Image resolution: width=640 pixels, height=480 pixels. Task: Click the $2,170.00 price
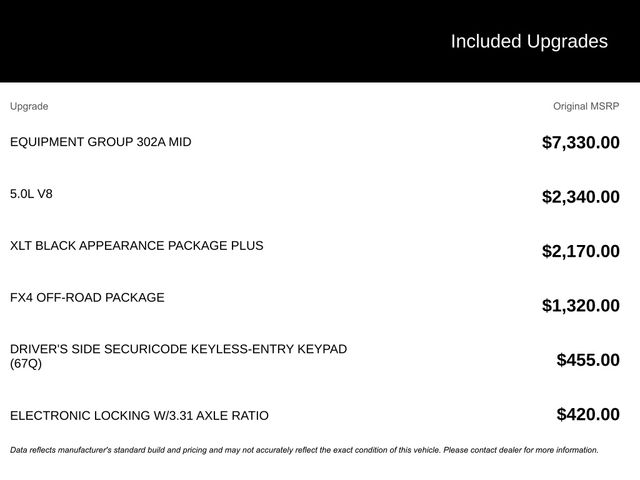[580, 251]
